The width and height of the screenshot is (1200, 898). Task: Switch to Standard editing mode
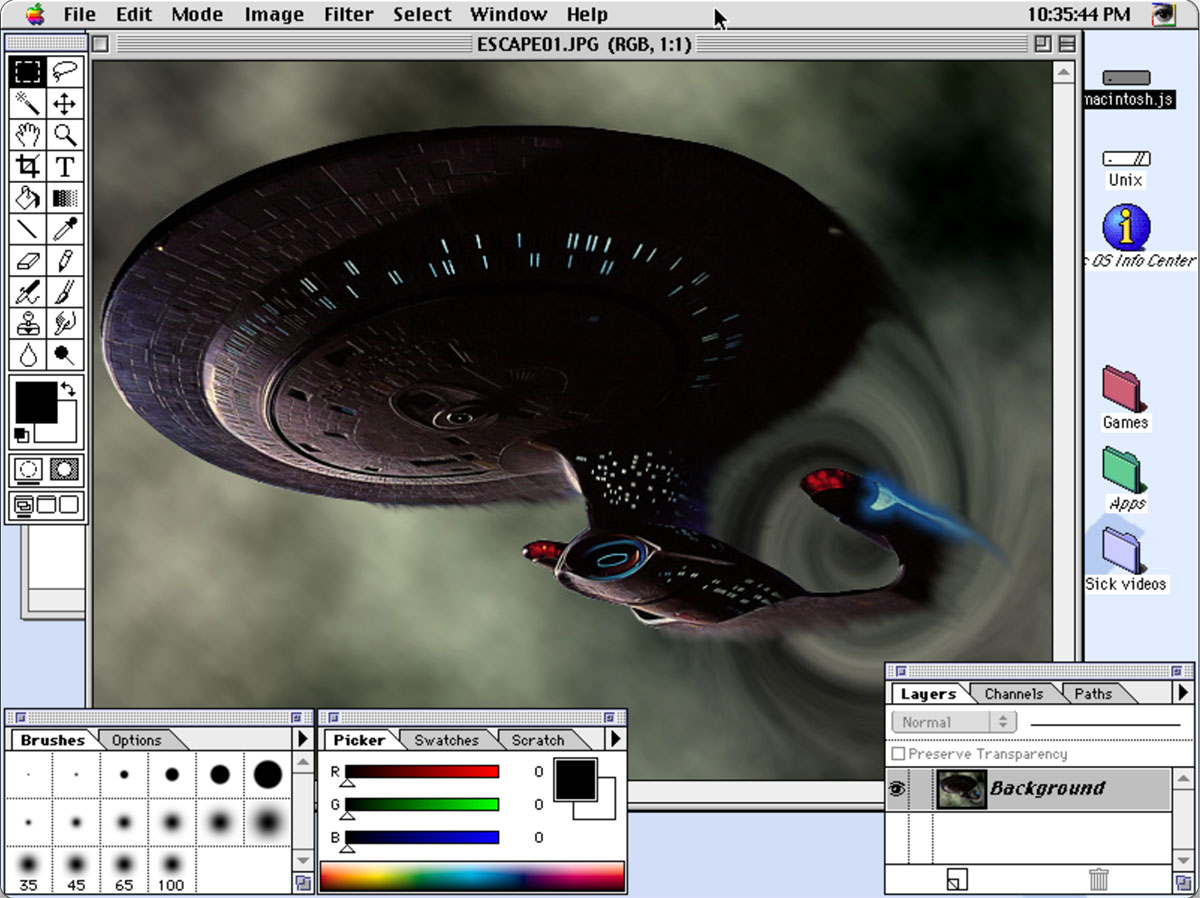[x=28, y=470]
